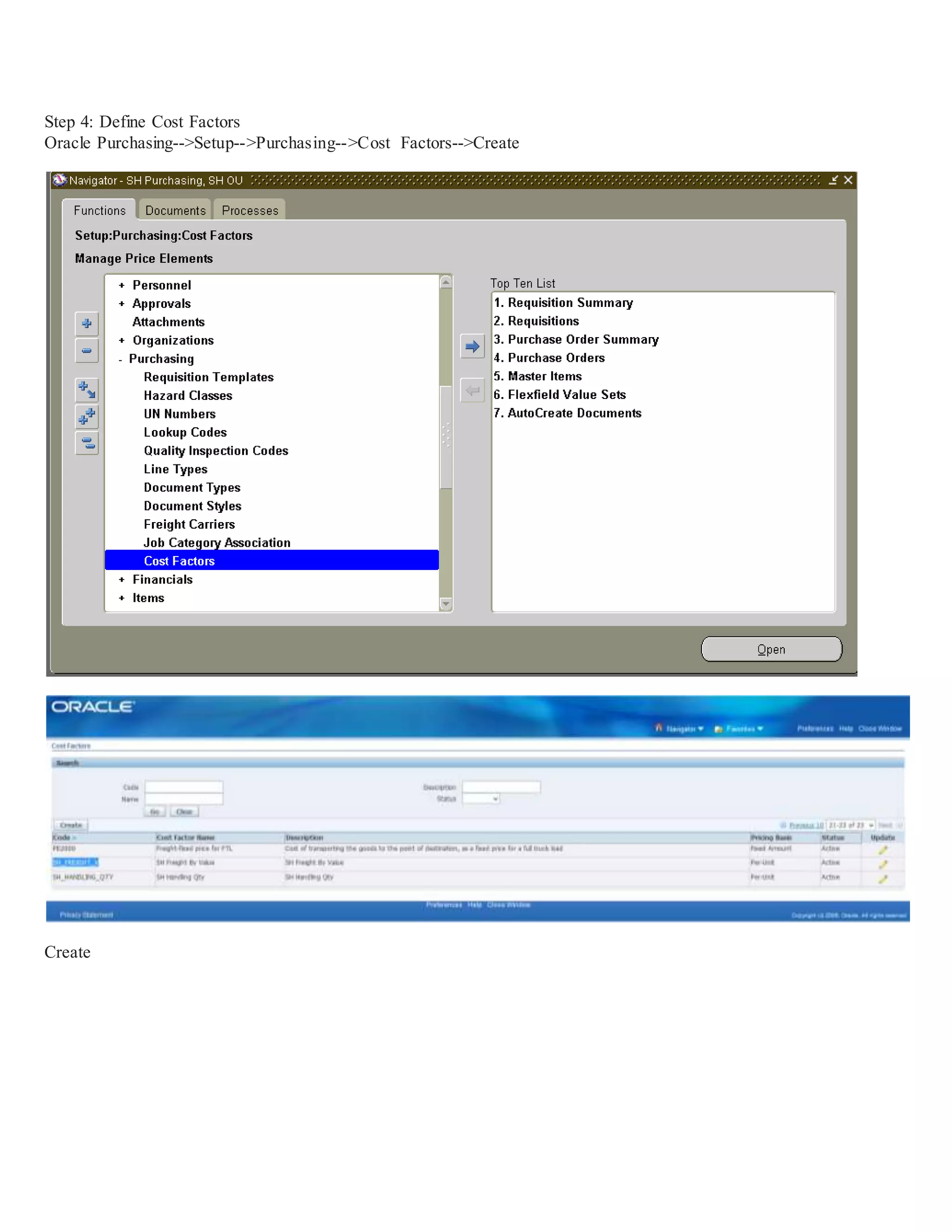Select 5. Master Items entry

coord(538,377)
